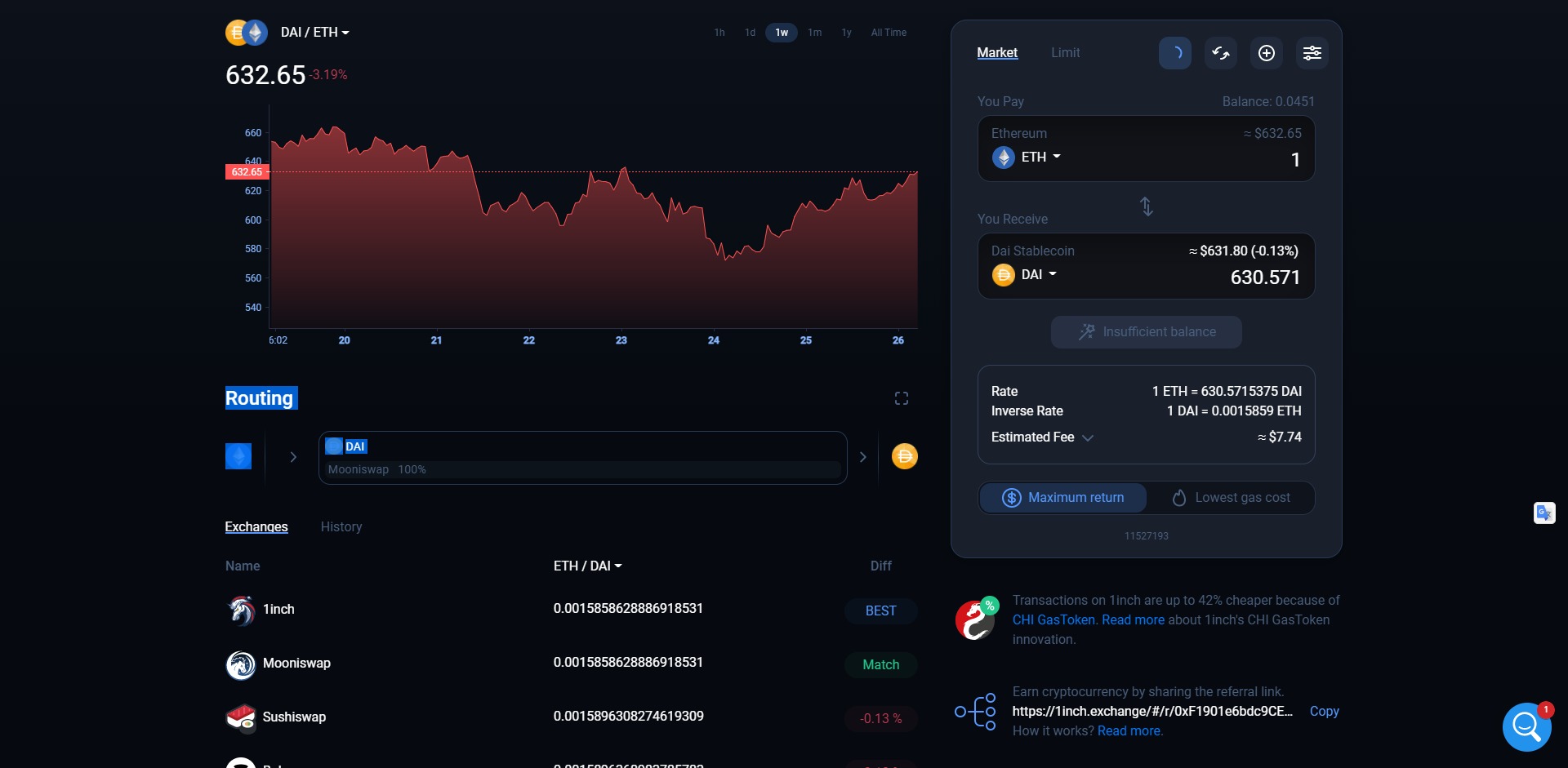Image resolution: width=1568 pixels, height=768 pixels.
Task: Click Read more about CHI GasToken
Action: point(1133,620)
